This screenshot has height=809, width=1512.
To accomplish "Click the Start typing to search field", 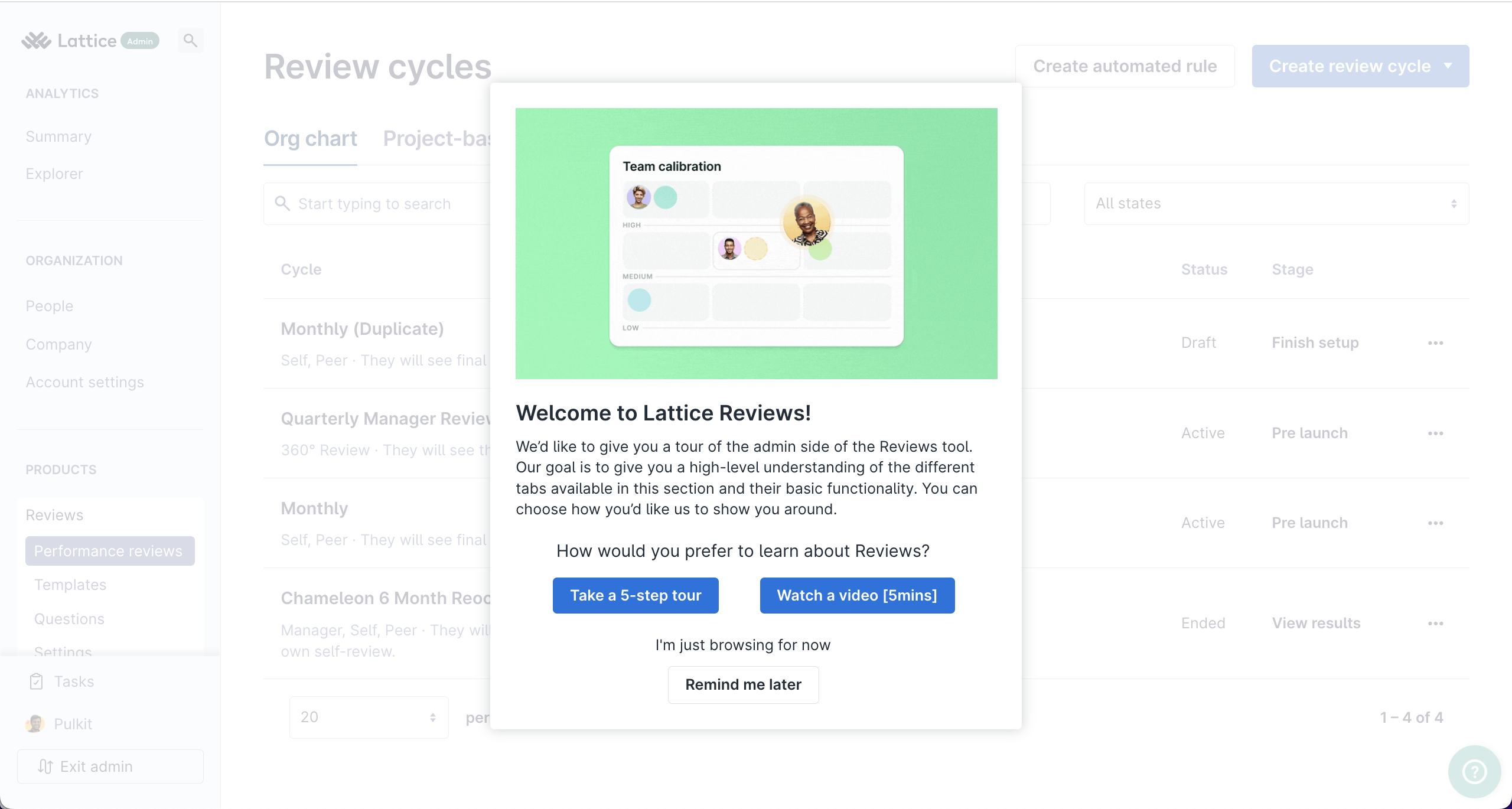I will [x=377, y=204].
